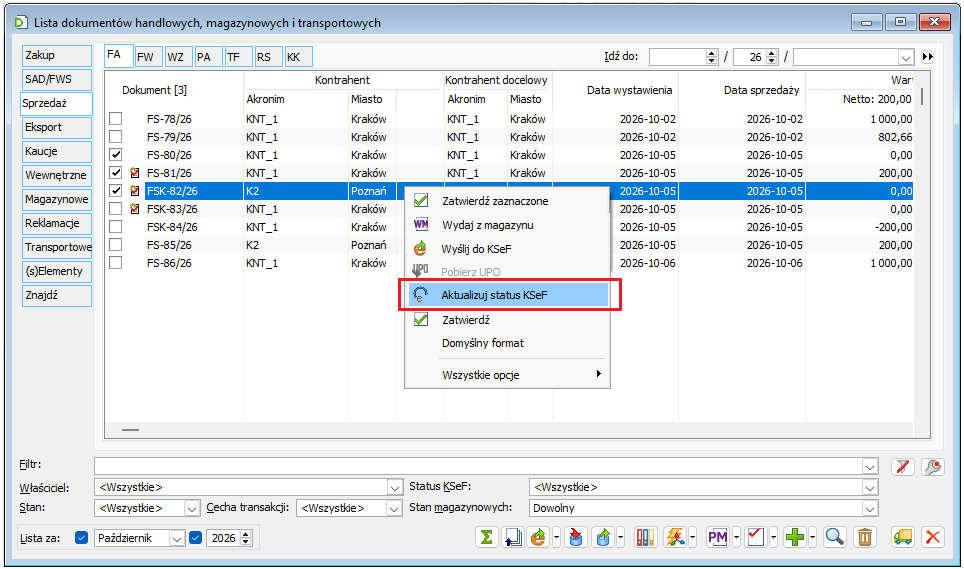Open the Transportowe section
Screen dimensions: 964x569
[57, 247]
